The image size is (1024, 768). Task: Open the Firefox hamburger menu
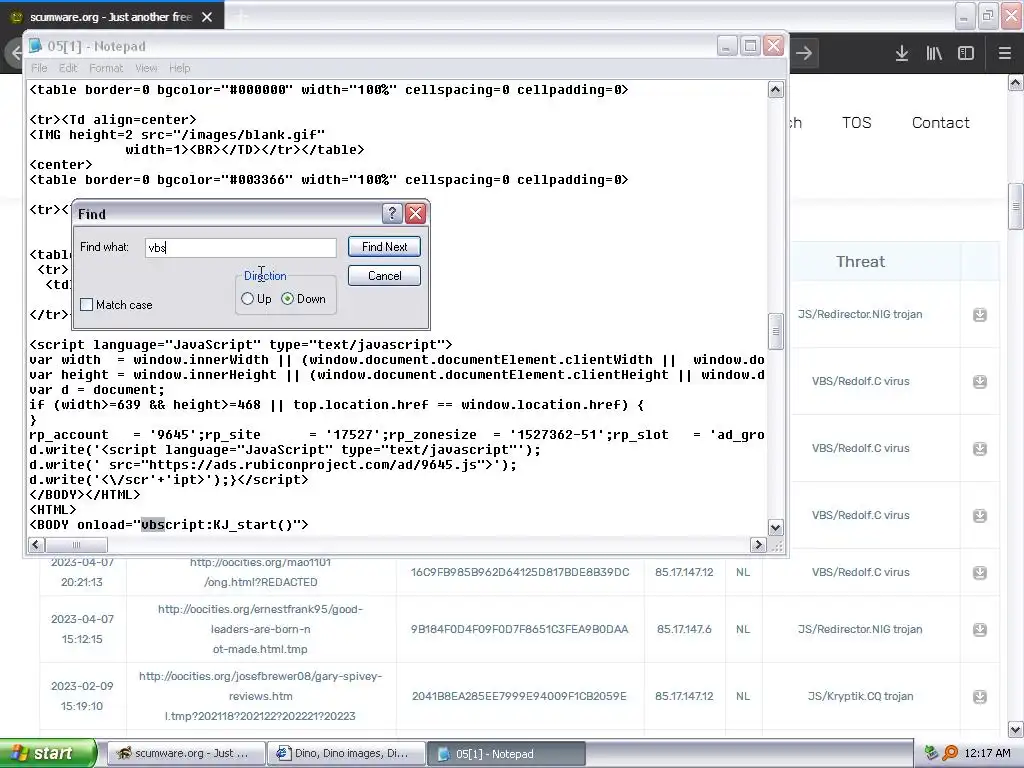pyautogui.click(x=1005, y=54)
